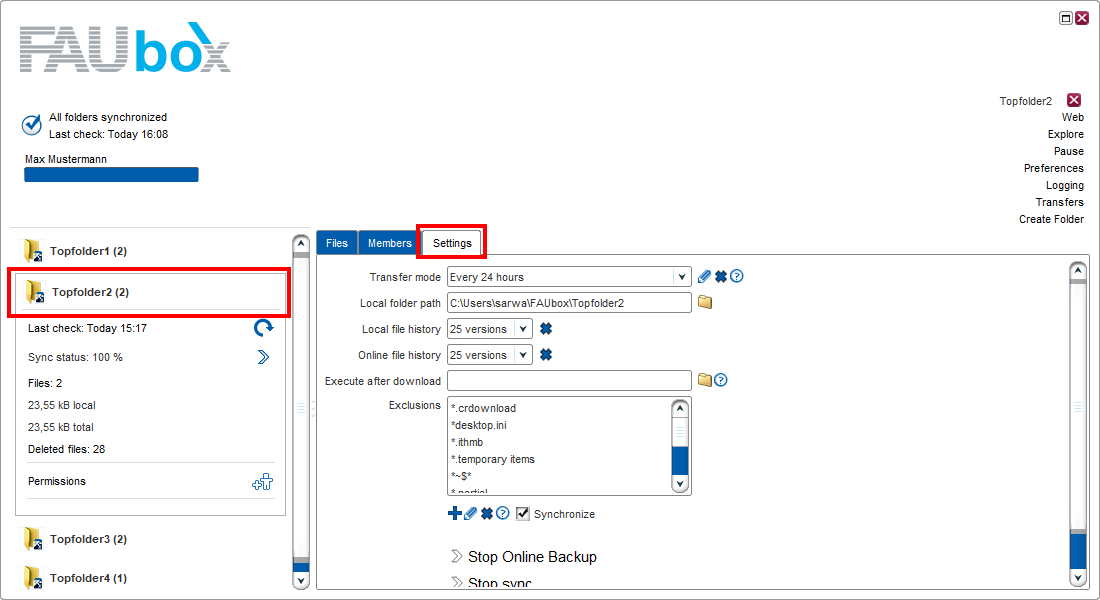Close Topfolder2 with the red X icon
Viewport: 1100px width, 600px height.
[x=1074, y=100]
